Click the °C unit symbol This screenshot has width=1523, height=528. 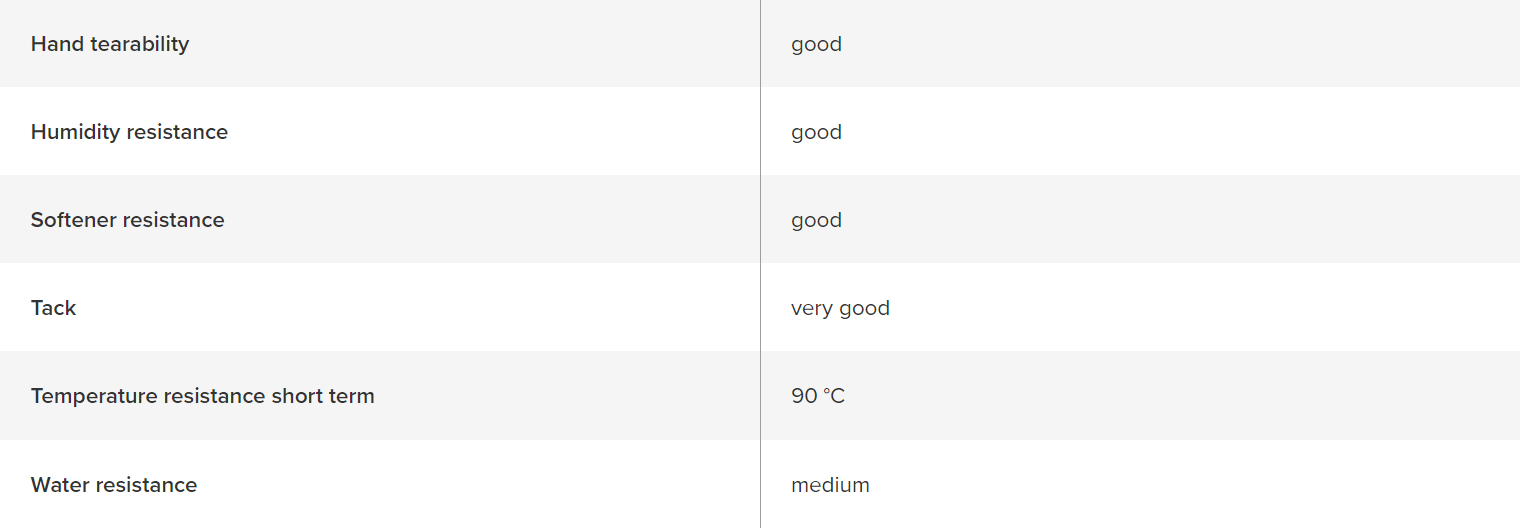pyautogui.click(x=834, y=396)
